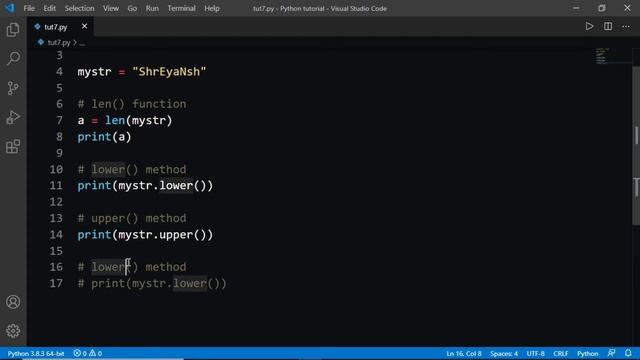Click the comment '# len() function'
Screen dimensions: 640x360
(132, 104)
